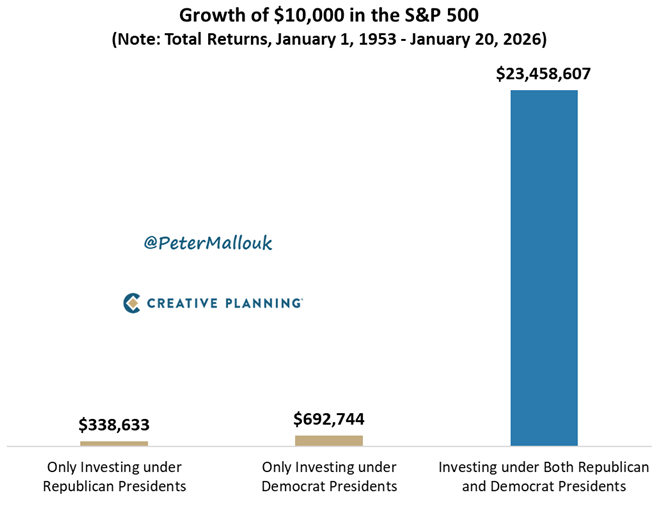Click the $338,633 data label

pyautogui.click(x=114, y=425)
